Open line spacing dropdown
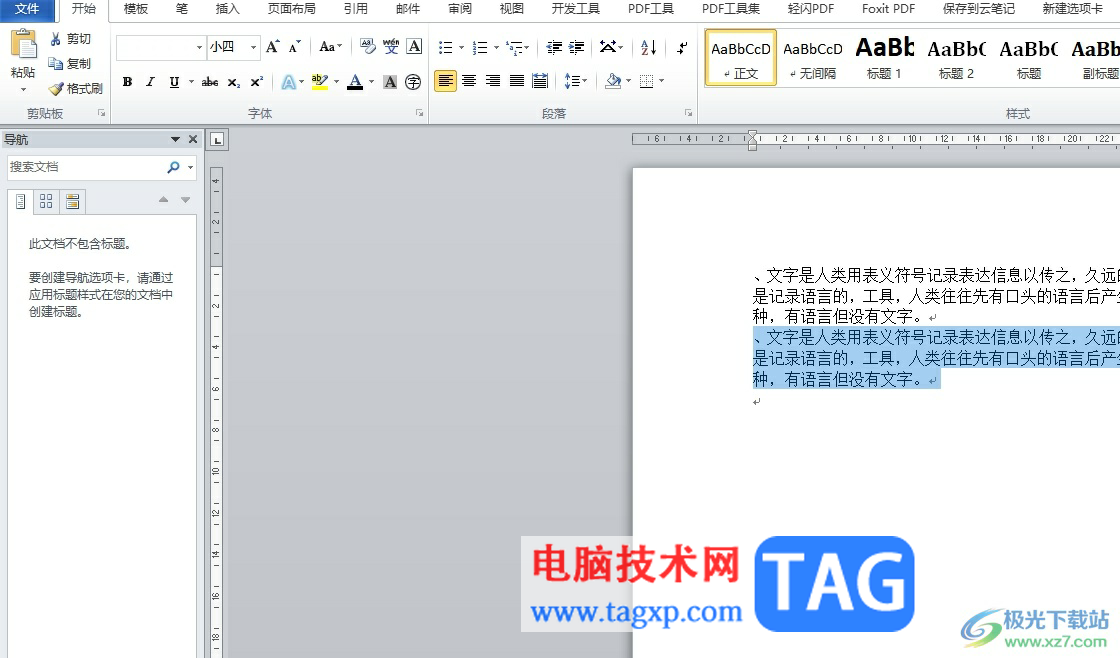Viewport: 1120px width, 658px height. pos(576,81)
